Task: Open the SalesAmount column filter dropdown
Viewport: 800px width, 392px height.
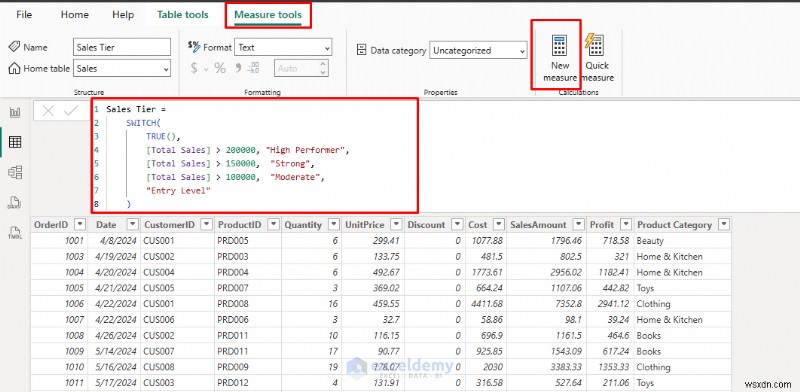Action: 578,225
